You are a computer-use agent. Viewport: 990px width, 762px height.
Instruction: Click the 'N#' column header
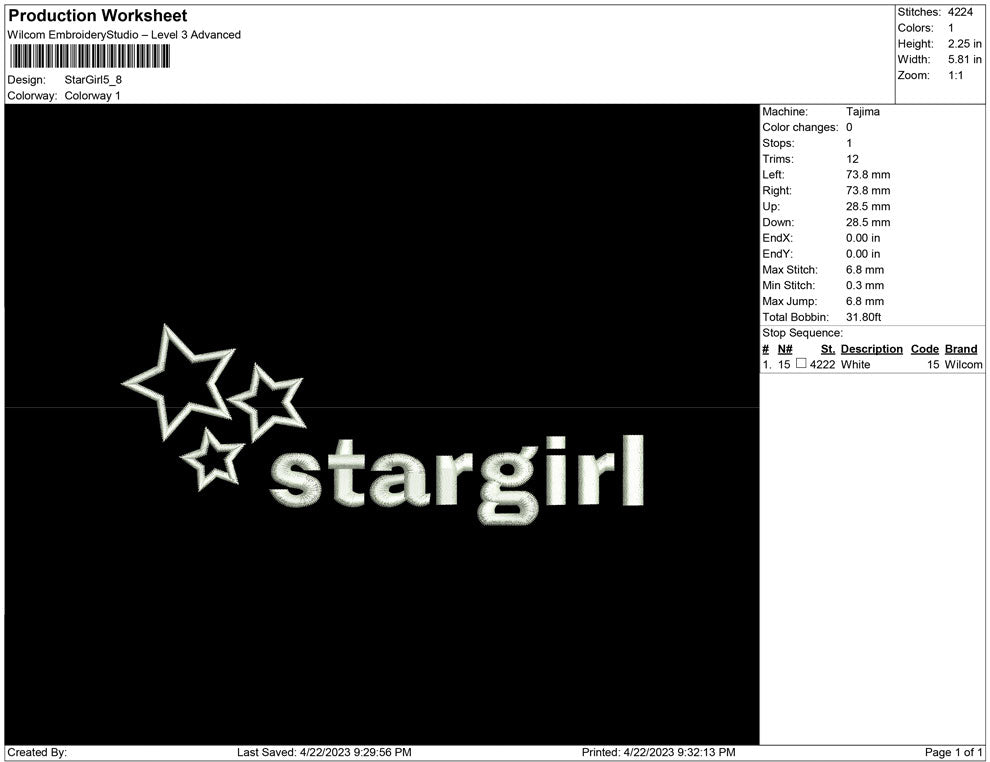coord(785,349)
